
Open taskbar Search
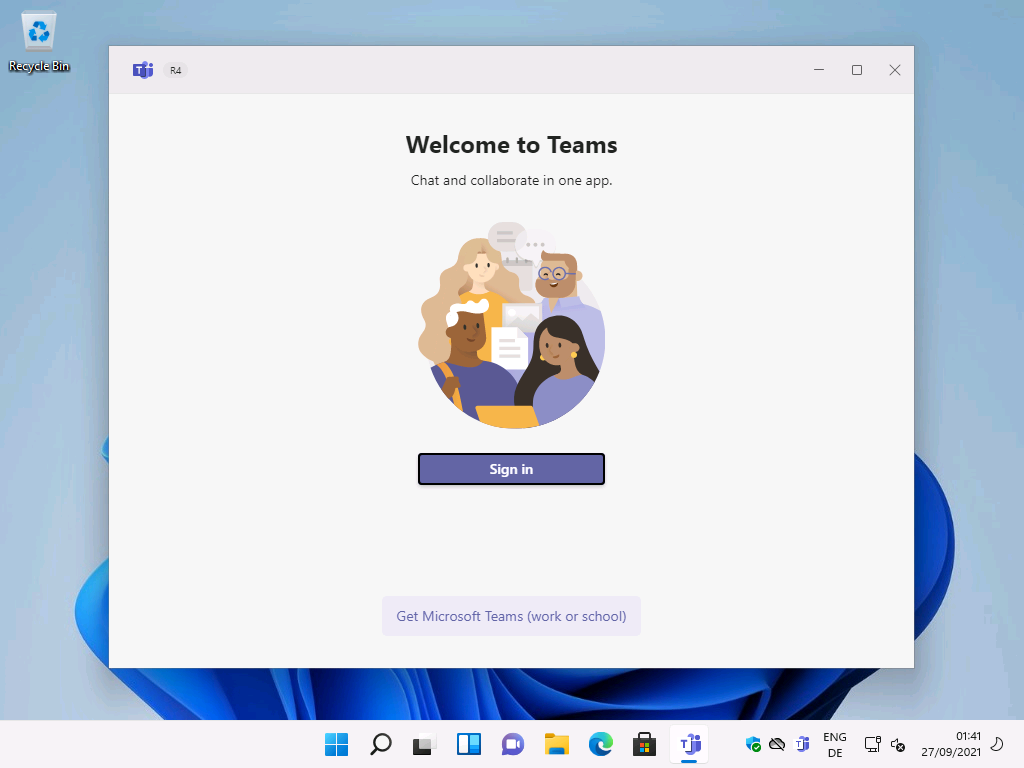pyautogui.click(x=381, y=744)
